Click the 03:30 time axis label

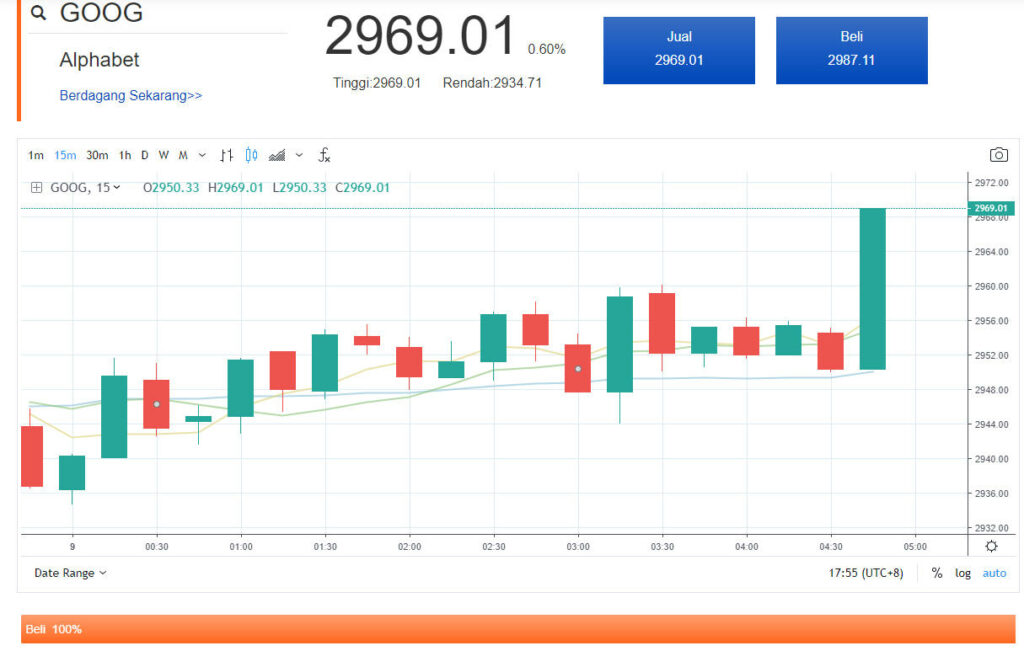click(662, 547)
